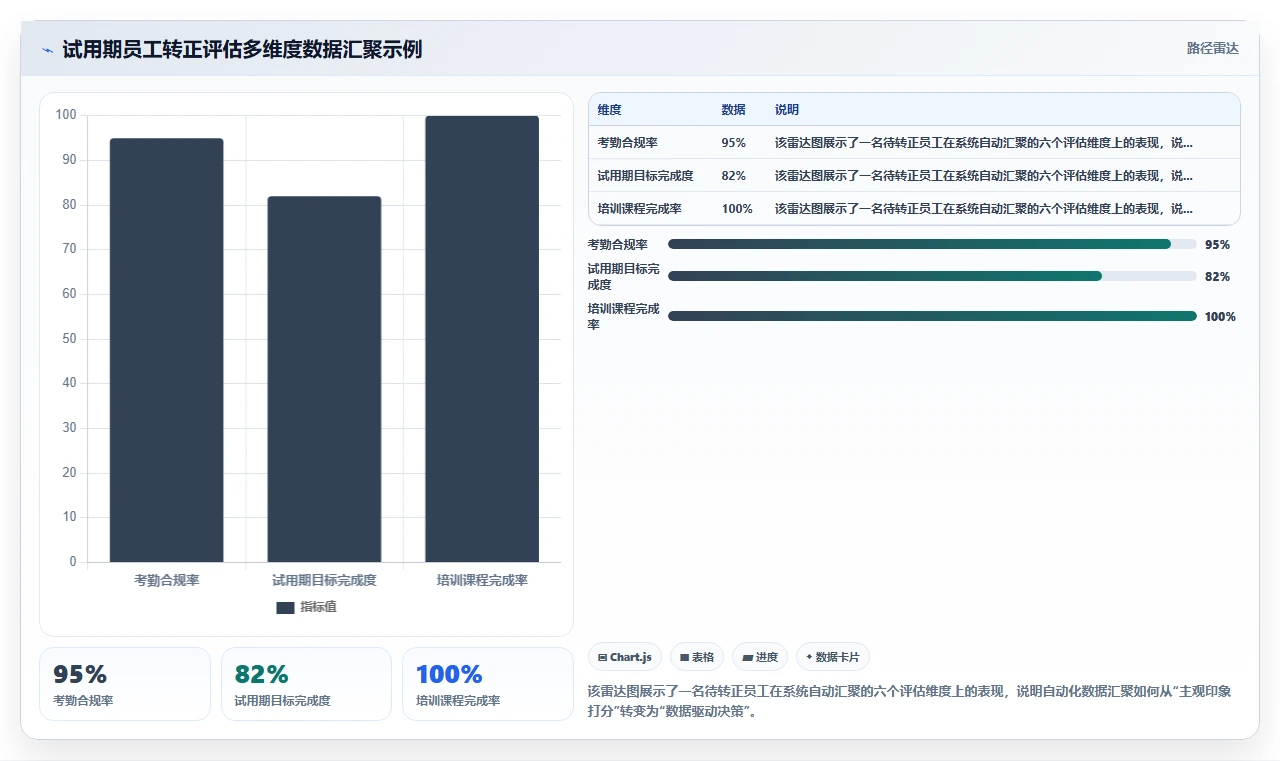This screenshot has height=761, width=1280.
Task: Click the 数据 table column header
Action: [733, 110]
